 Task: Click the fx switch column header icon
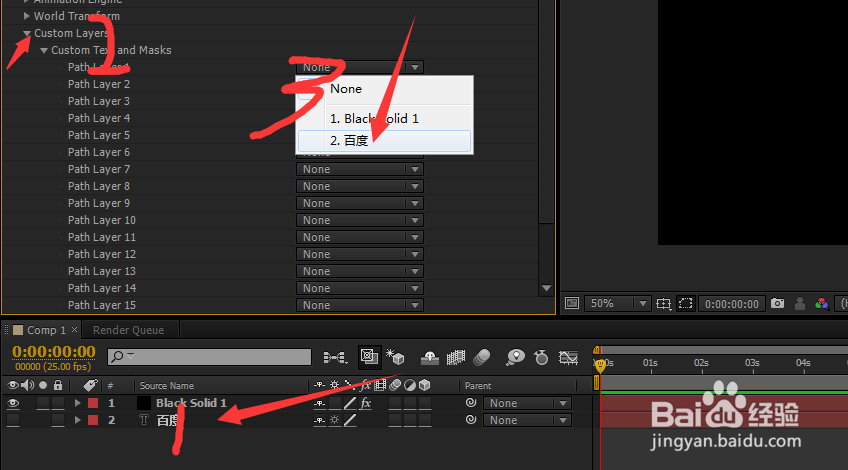(366, 385)
